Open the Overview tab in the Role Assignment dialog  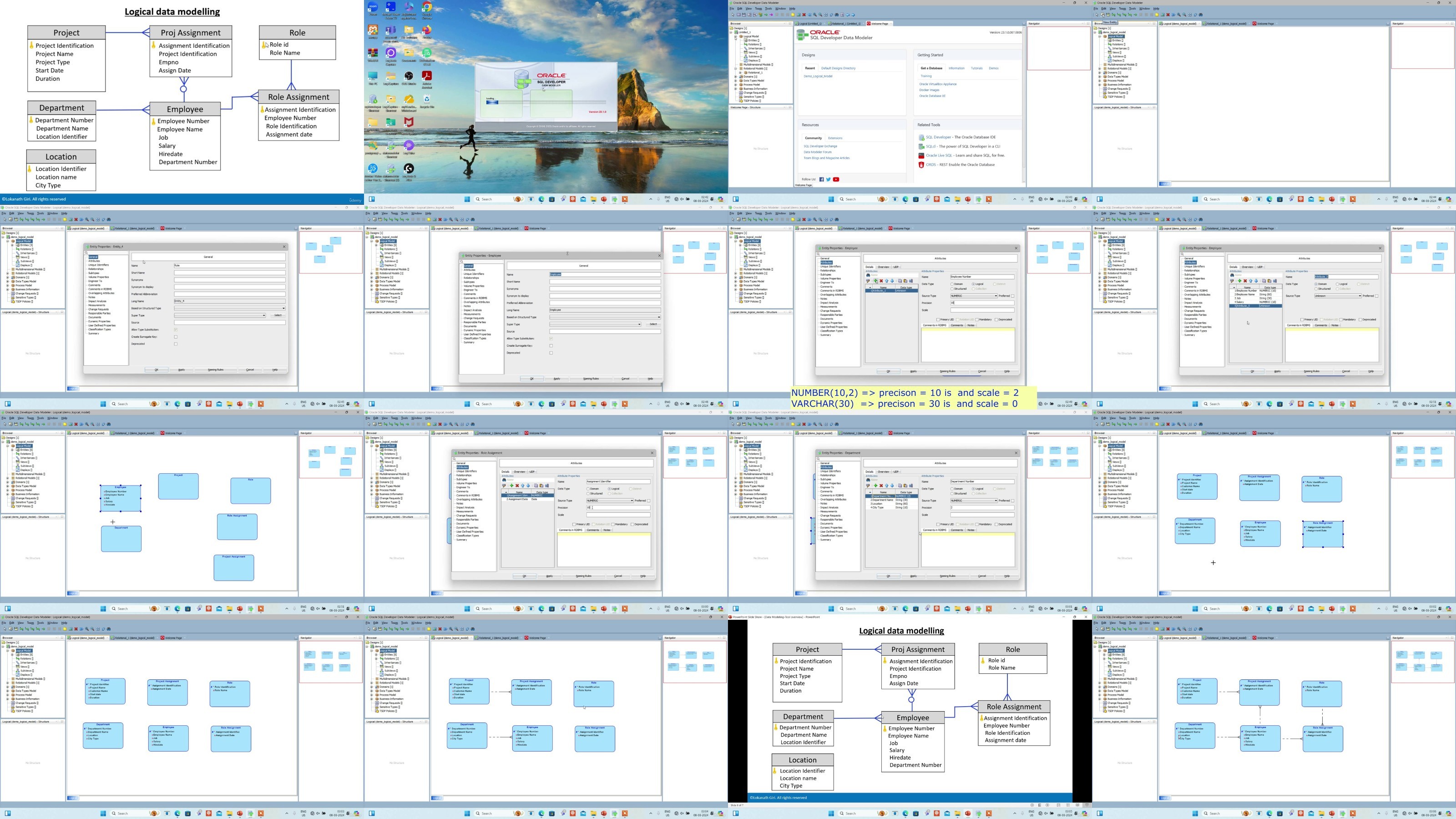pos(519,471)
